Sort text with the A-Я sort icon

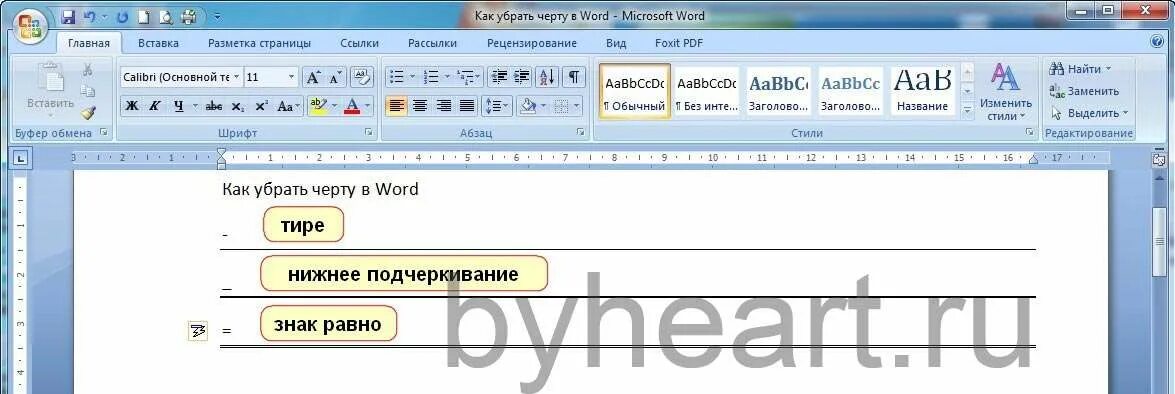[548, 76]
